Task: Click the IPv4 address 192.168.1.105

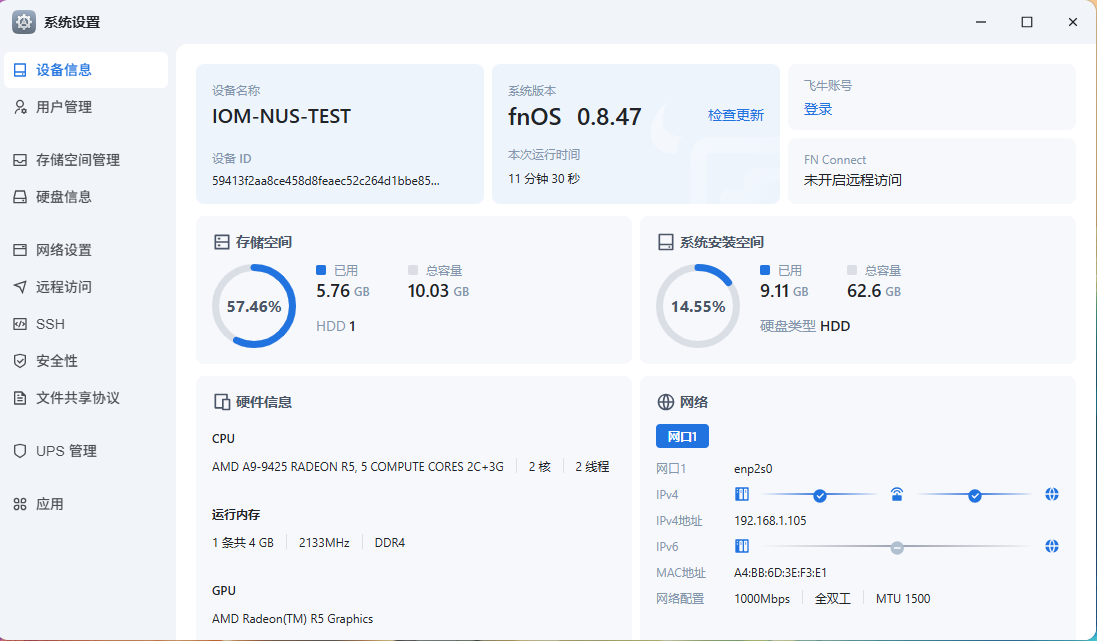Action: tap(770, 521)
